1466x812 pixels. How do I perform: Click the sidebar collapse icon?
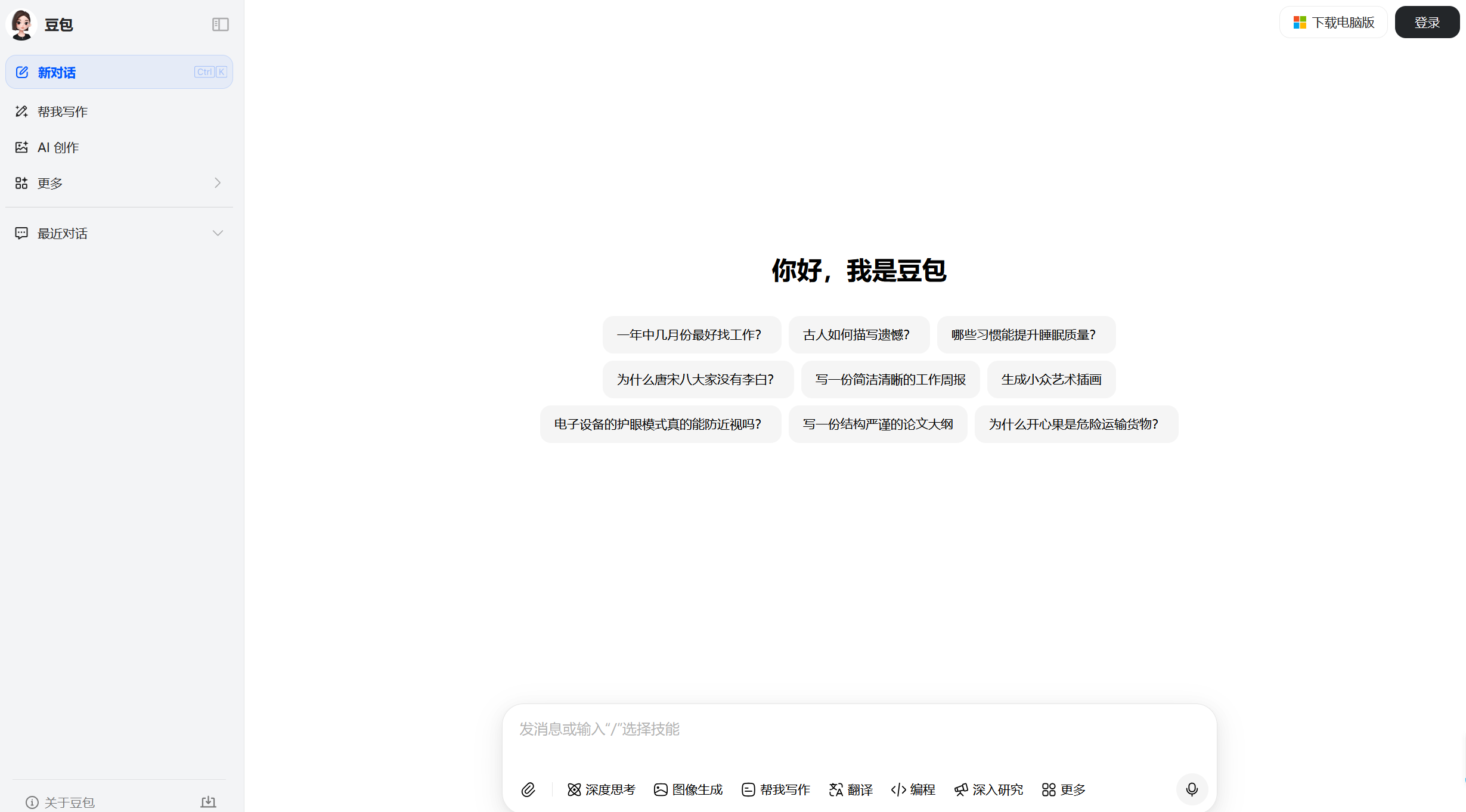click(220, 24)
